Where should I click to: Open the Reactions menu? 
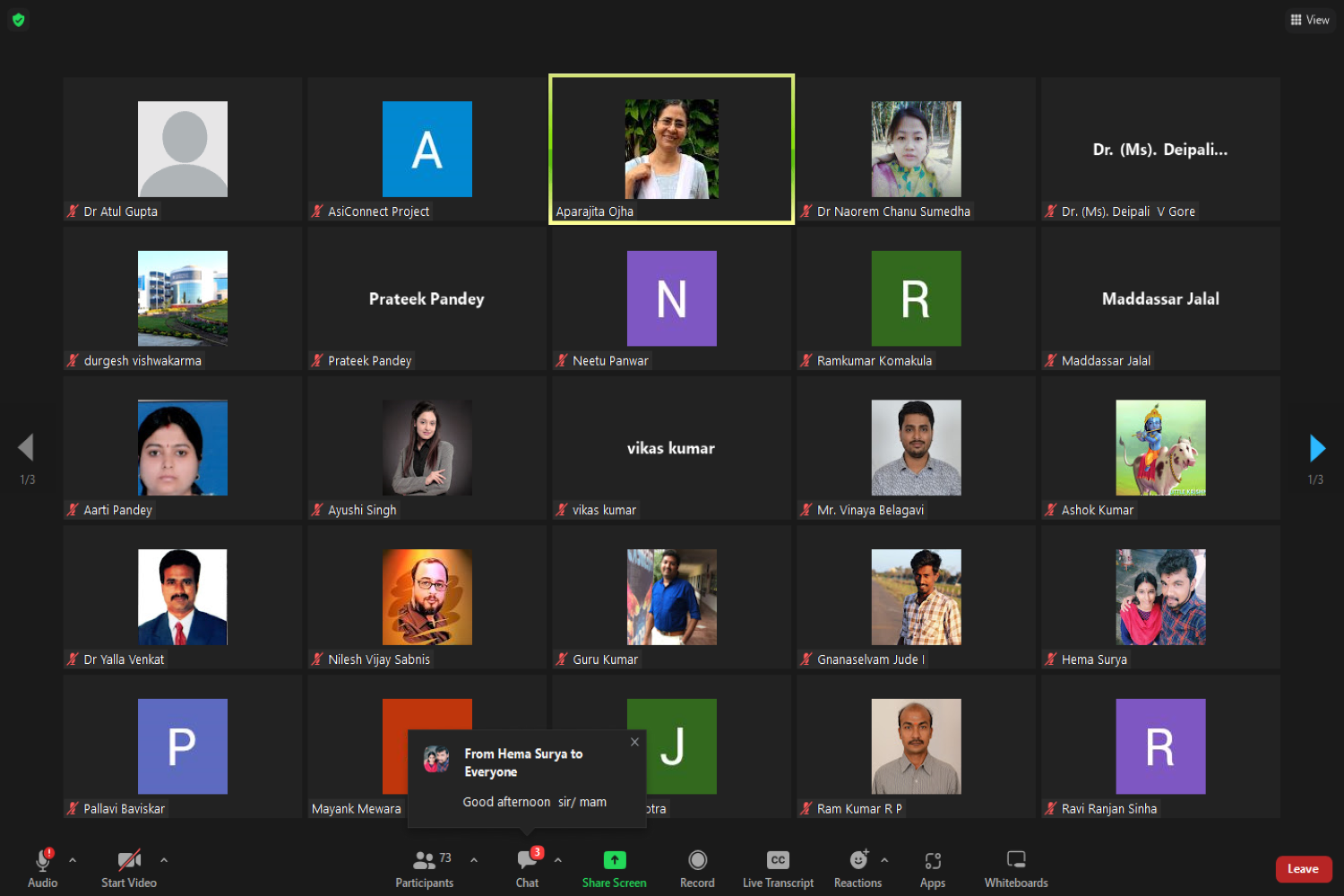[857, 868]
